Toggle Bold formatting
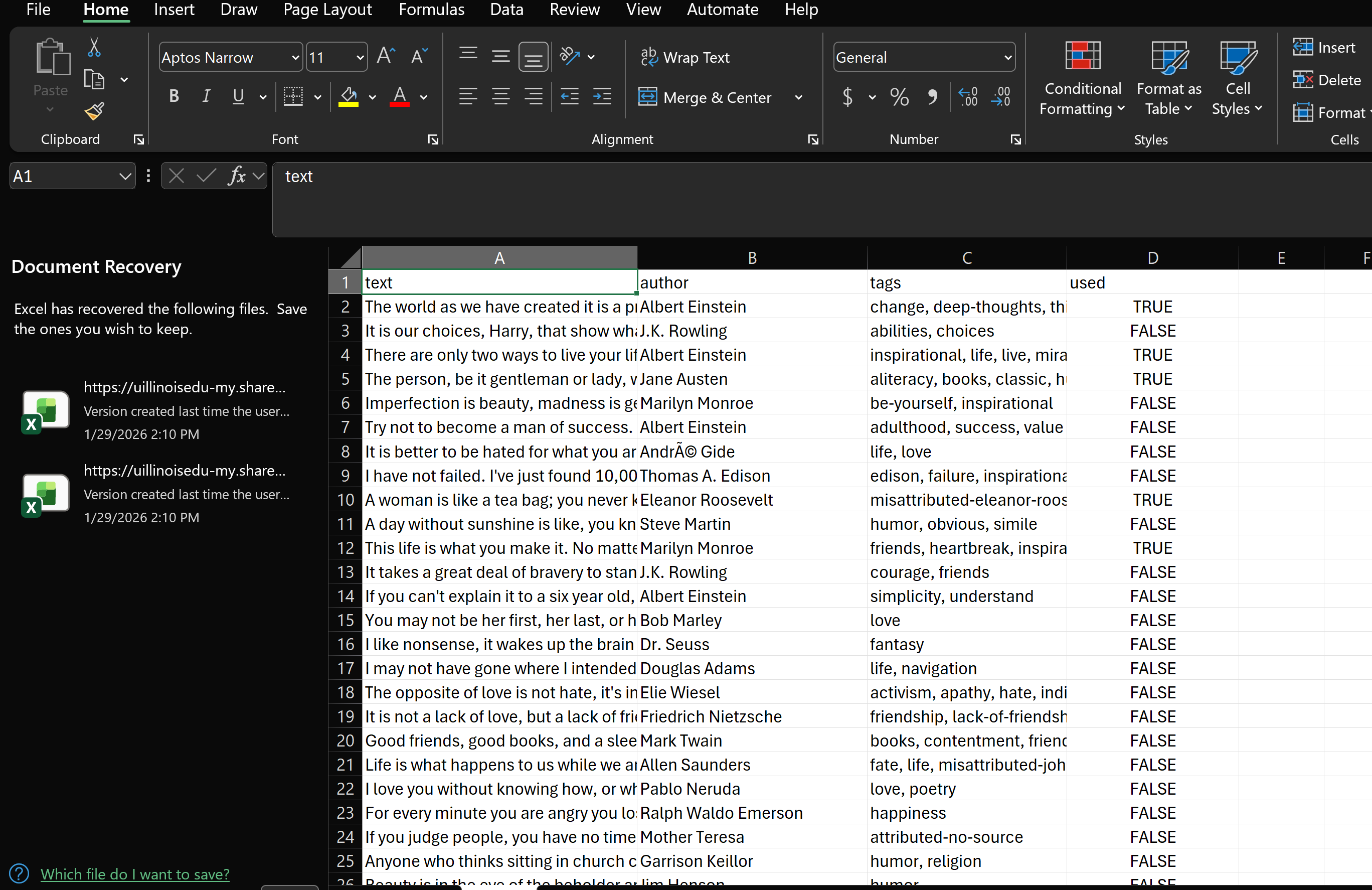 174,96
